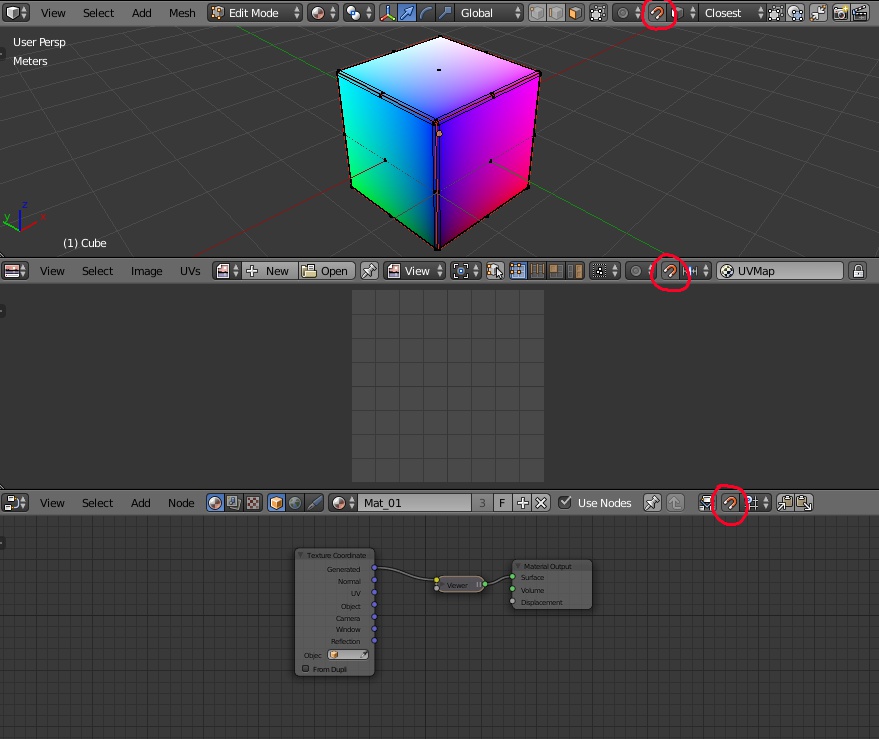Open the Global transform orientation dropdown

coord(490,13)
